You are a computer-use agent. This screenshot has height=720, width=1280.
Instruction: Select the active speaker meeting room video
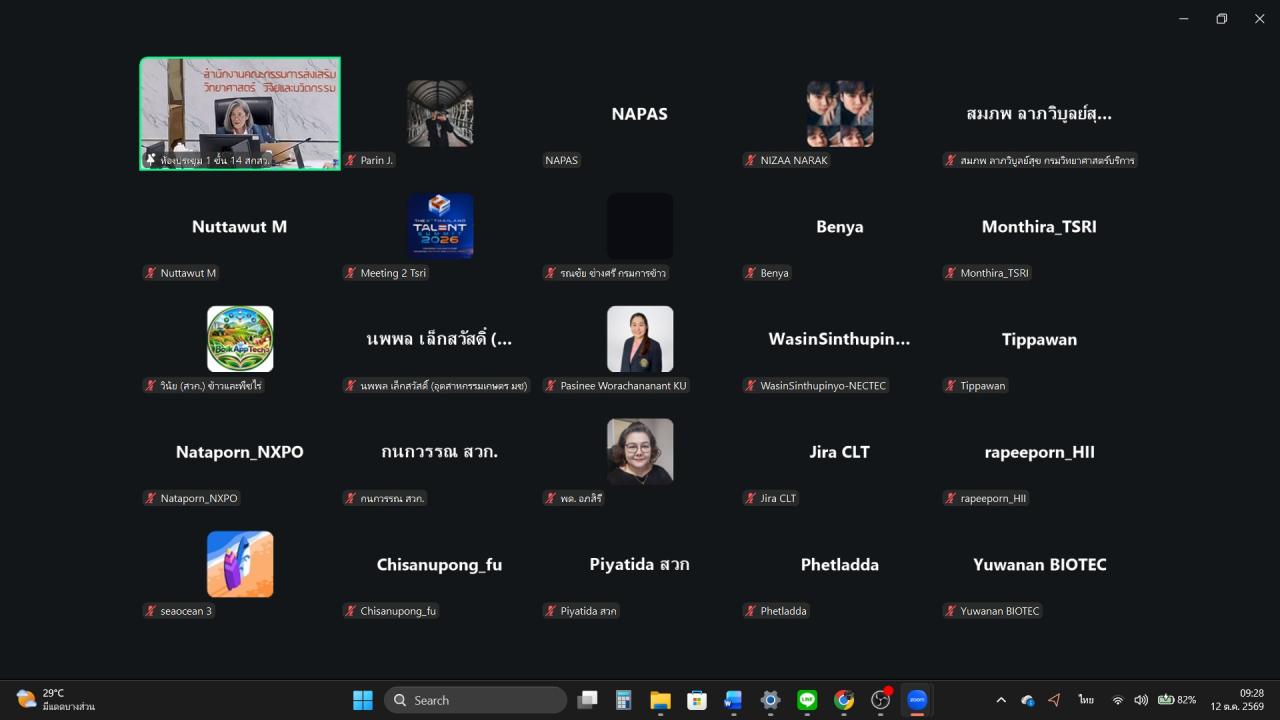pyautogui.click(x=240, y=113)
